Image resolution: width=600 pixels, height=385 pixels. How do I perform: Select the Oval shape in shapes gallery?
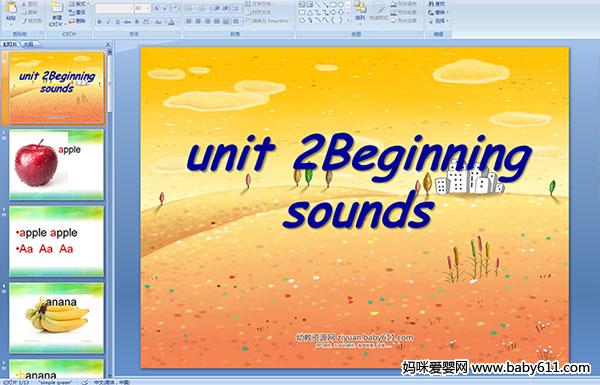[x=341, y=4]
